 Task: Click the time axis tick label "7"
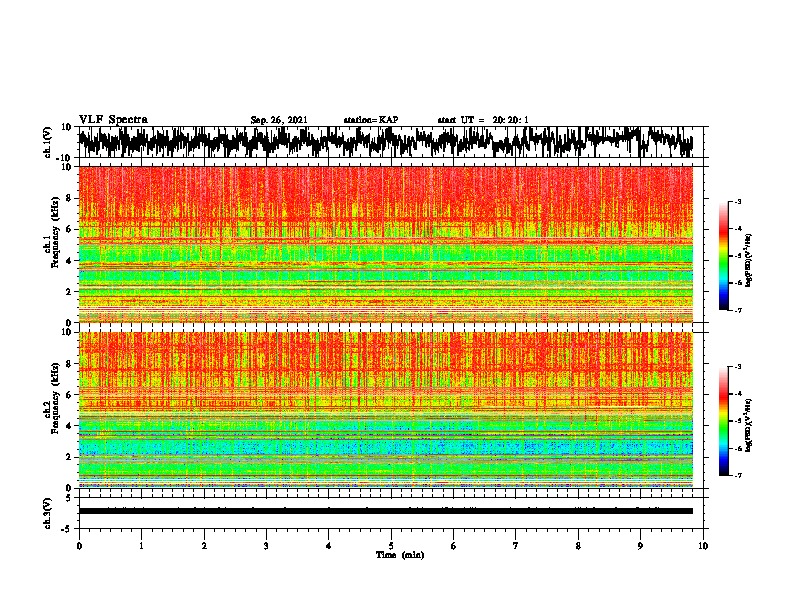point(516,546)
